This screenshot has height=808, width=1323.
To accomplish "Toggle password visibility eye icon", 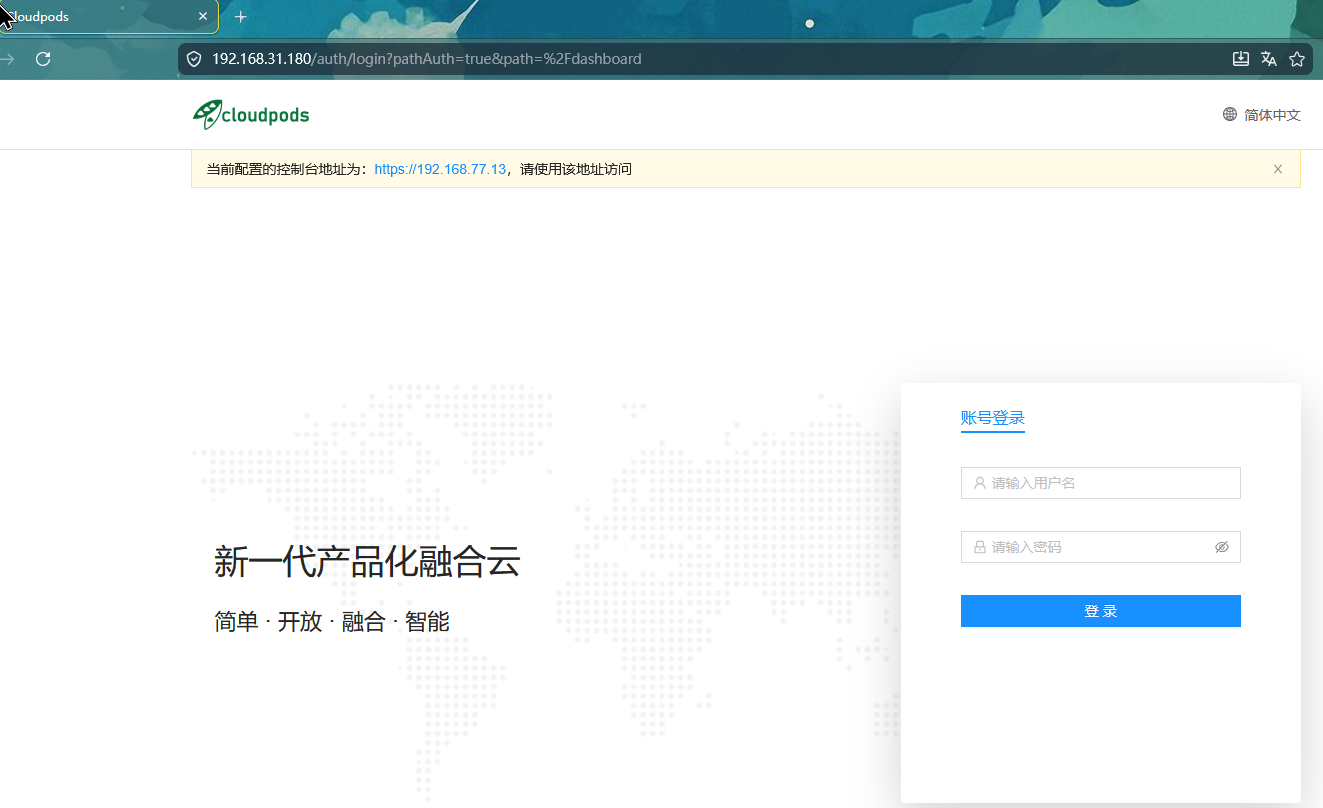I will pos(1221,547).
